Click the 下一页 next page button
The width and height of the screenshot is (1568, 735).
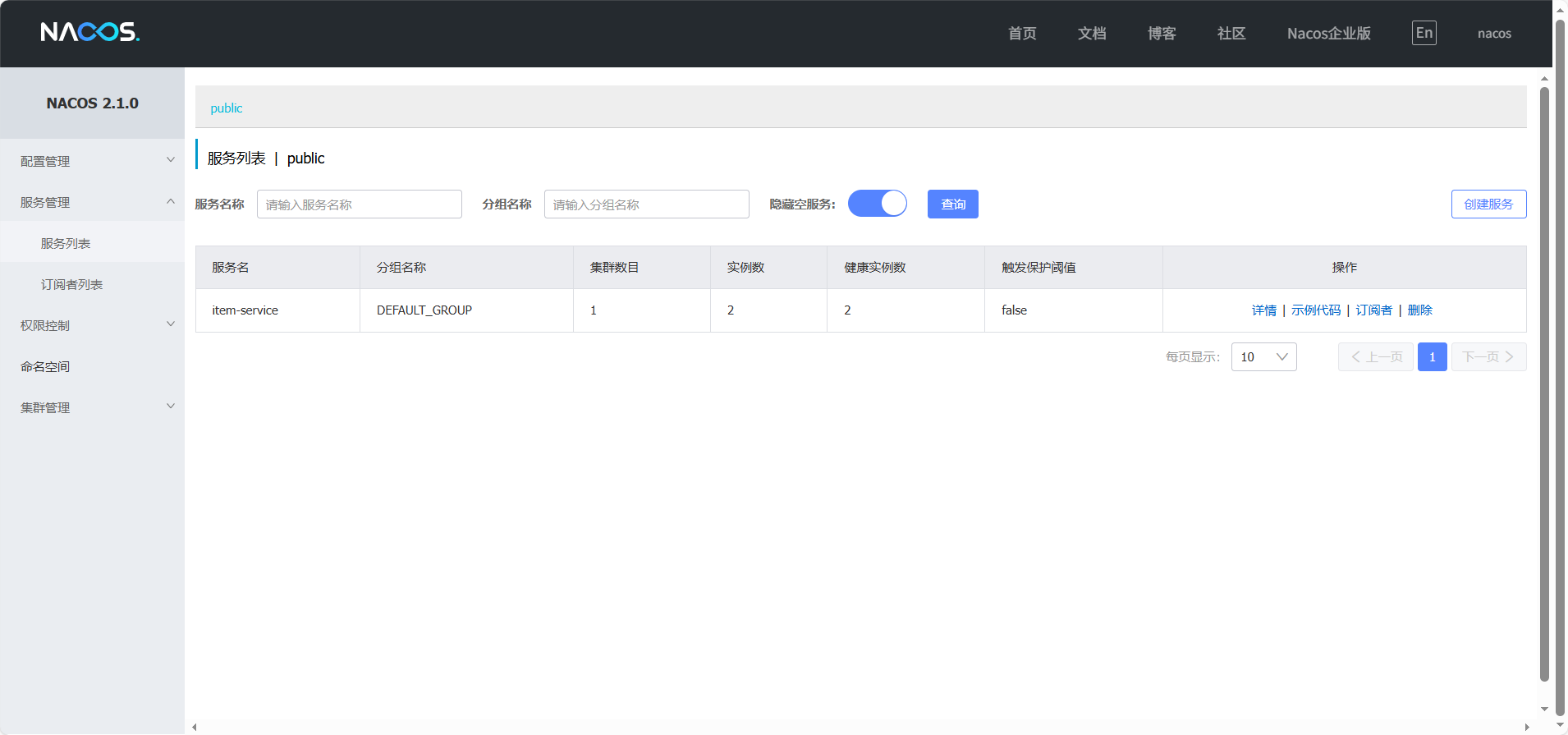pyautogui.click(x=1489, y=357)
